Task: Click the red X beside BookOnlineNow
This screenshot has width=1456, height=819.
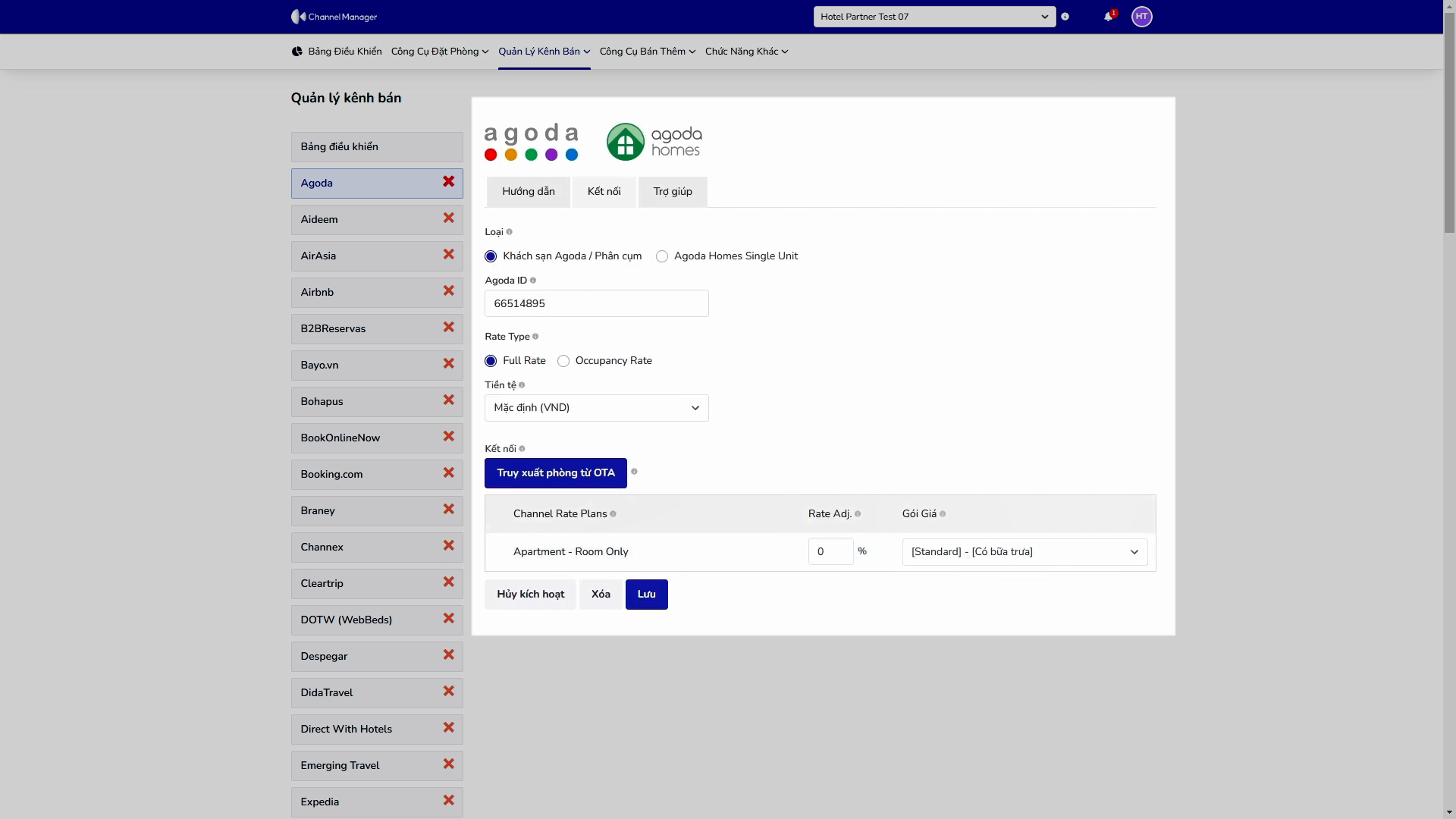Action: coord(449,437)
